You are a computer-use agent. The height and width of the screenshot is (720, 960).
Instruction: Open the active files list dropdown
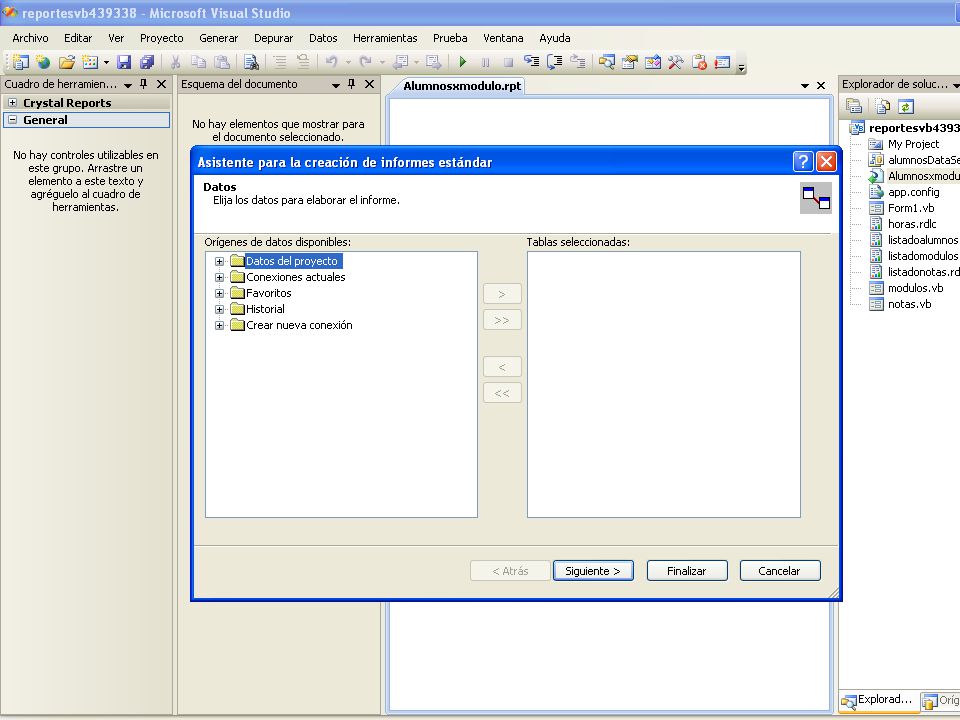[804, 86]
